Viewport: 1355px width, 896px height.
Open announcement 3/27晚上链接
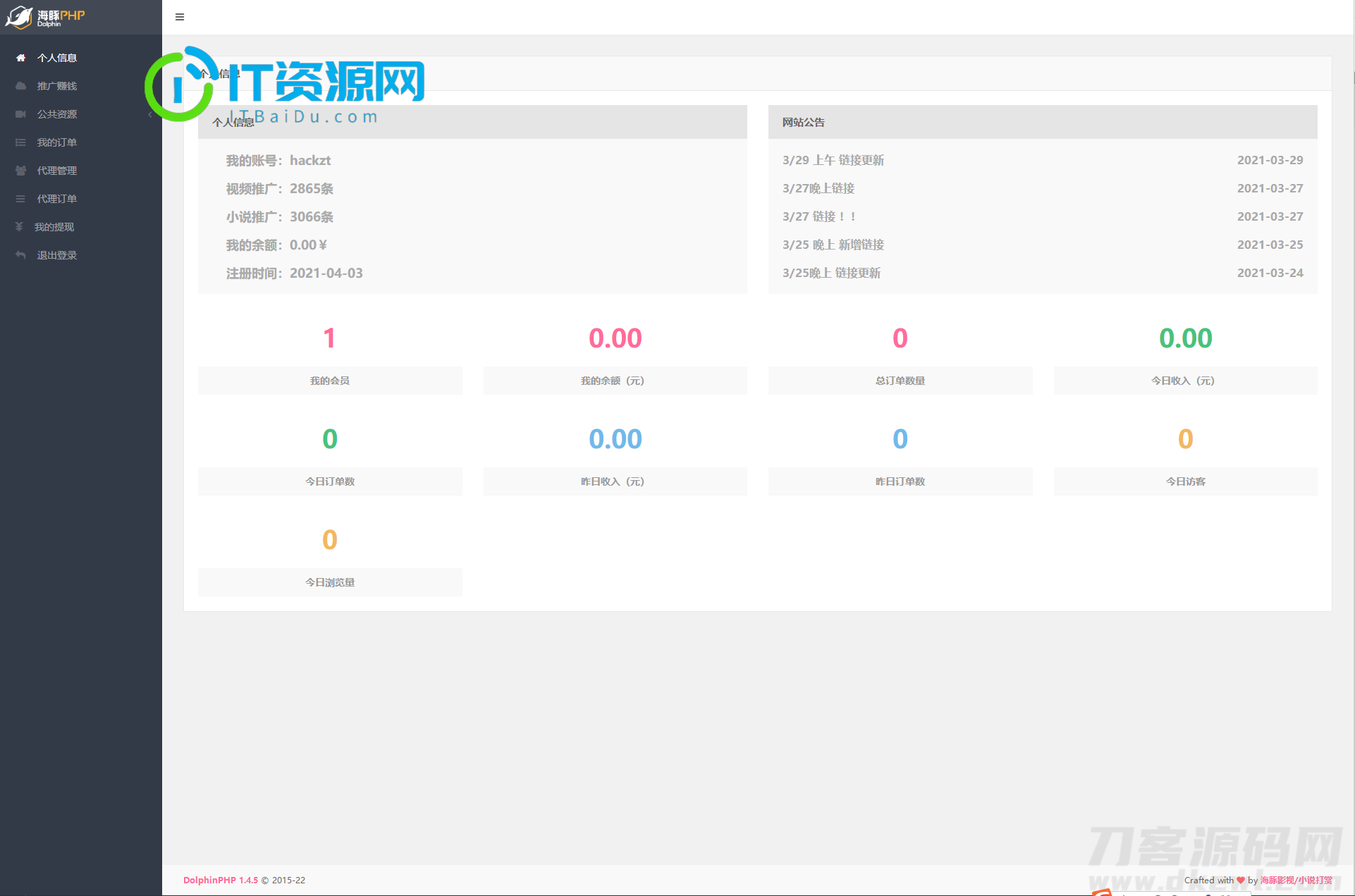[818, 188]
